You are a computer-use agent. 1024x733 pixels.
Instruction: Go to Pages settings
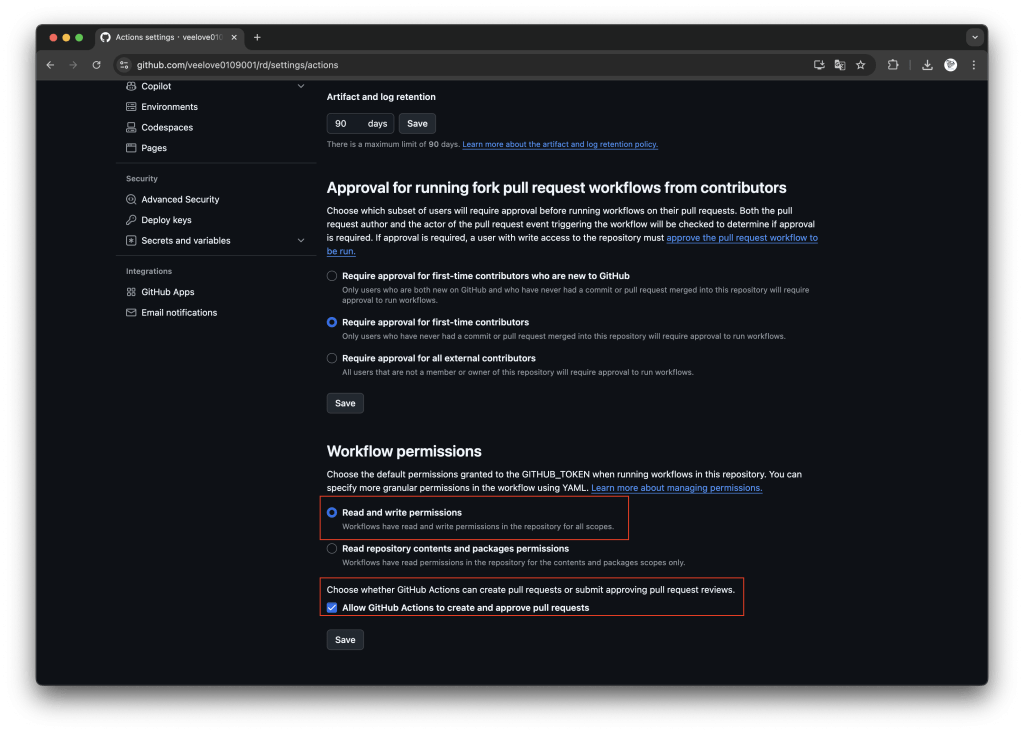153,148
